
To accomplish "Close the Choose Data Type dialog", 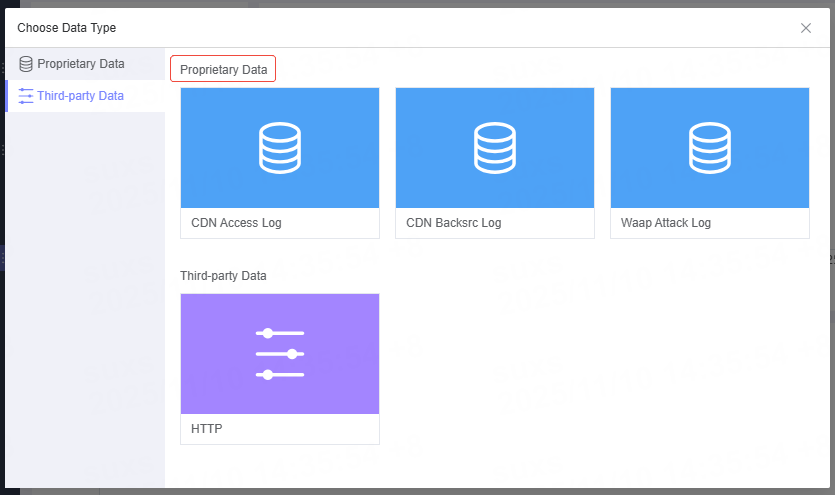I will (806, 28).
